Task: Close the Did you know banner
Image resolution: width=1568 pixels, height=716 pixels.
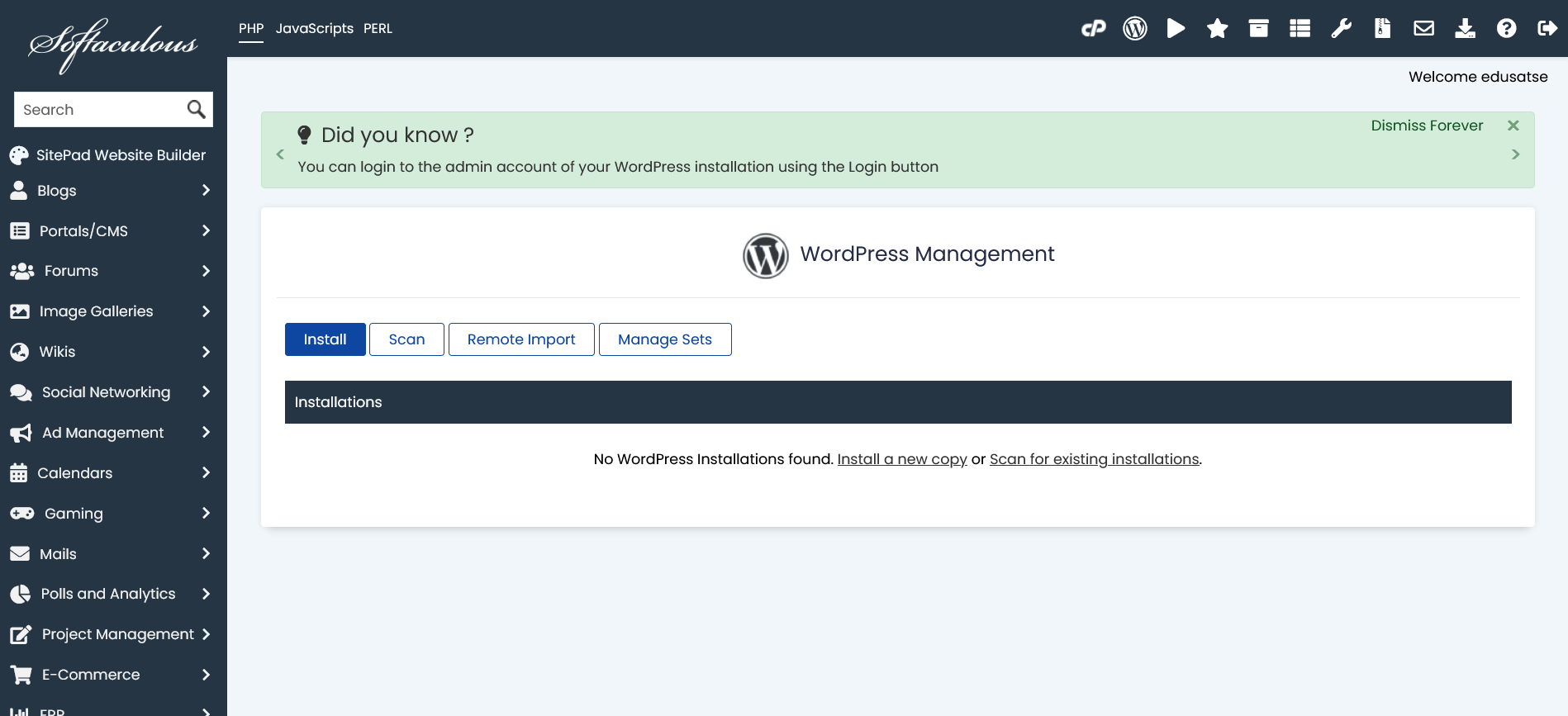Action: 1513,126
